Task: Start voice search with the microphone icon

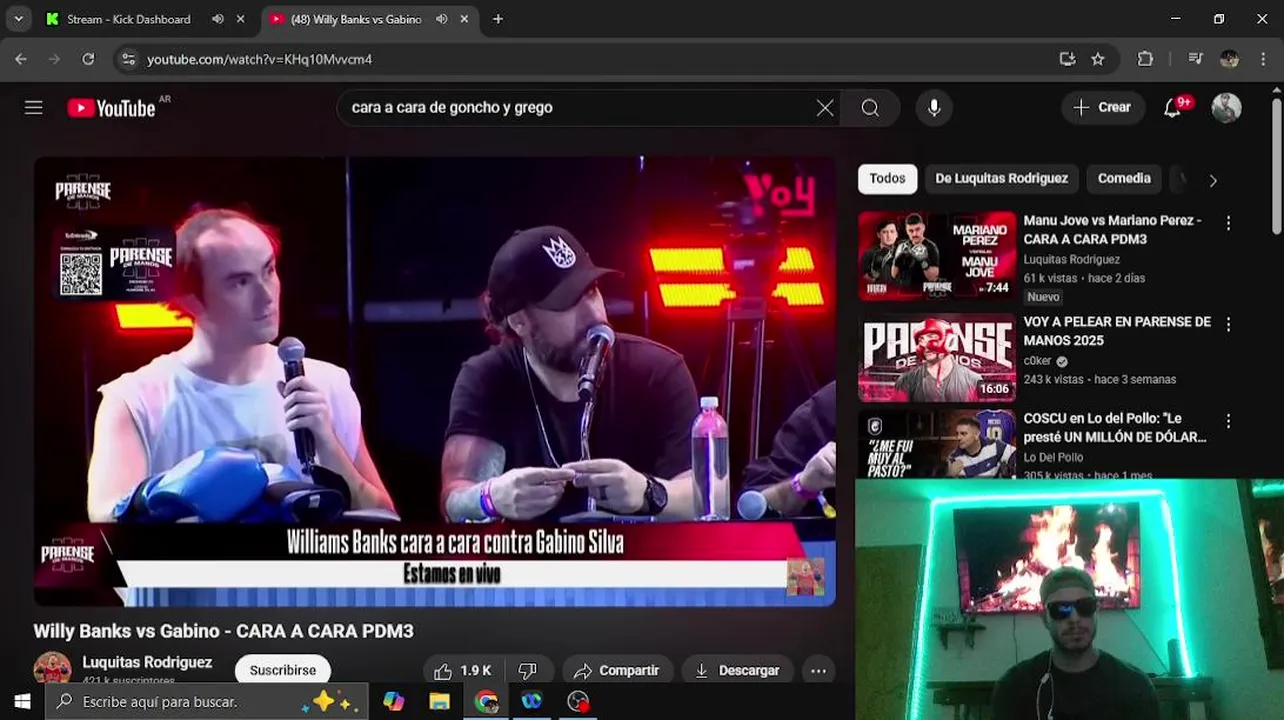Action: [x=934, y=108]
